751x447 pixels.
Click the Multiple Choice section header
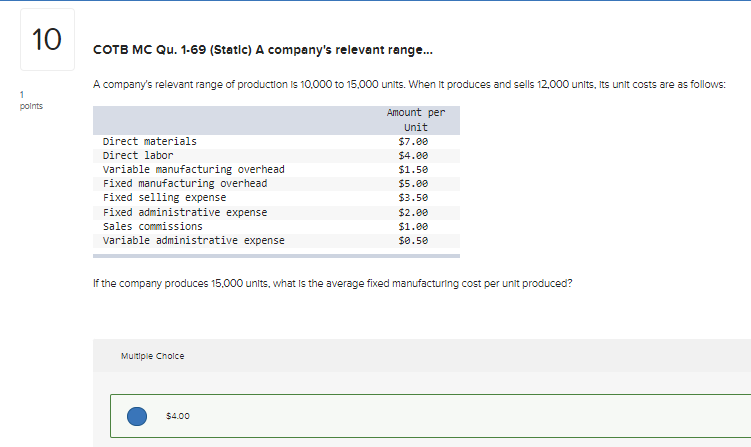tap(152, 356)
